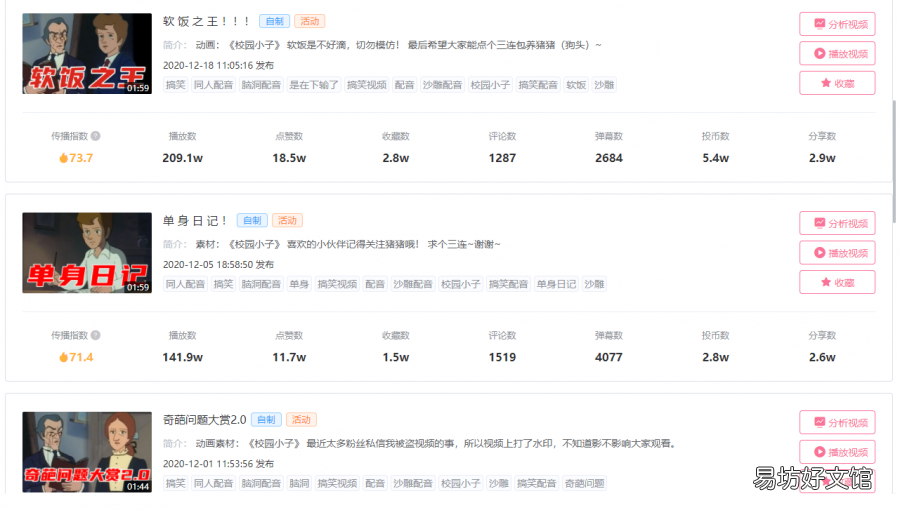The height and width of the screenshot is (510, 900).
Task: Click 播放视频 button for 软饭之王 video
Action: (837, 53)
